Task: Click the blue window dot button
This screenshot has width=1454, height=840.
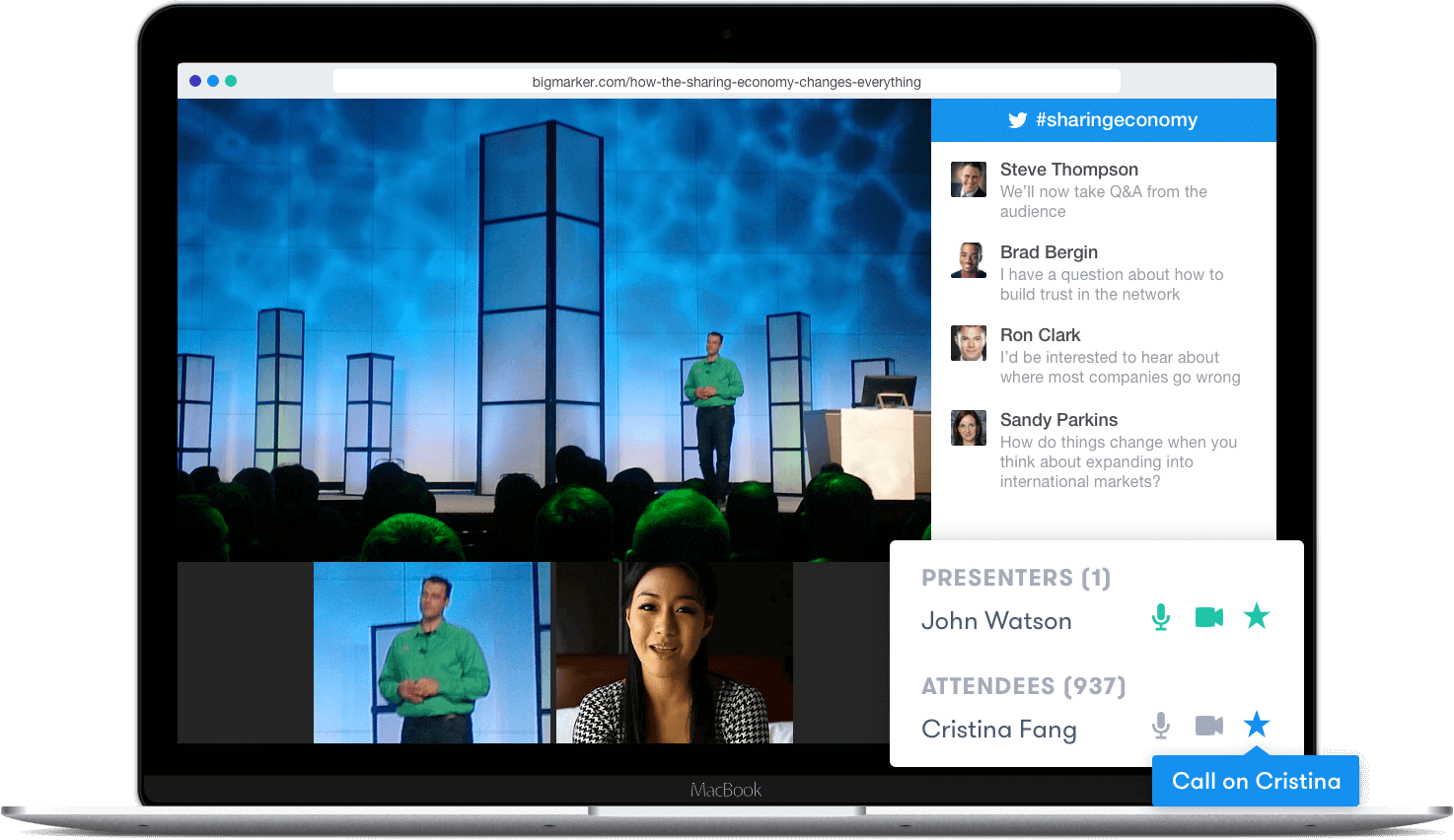Action: point(213,81)
